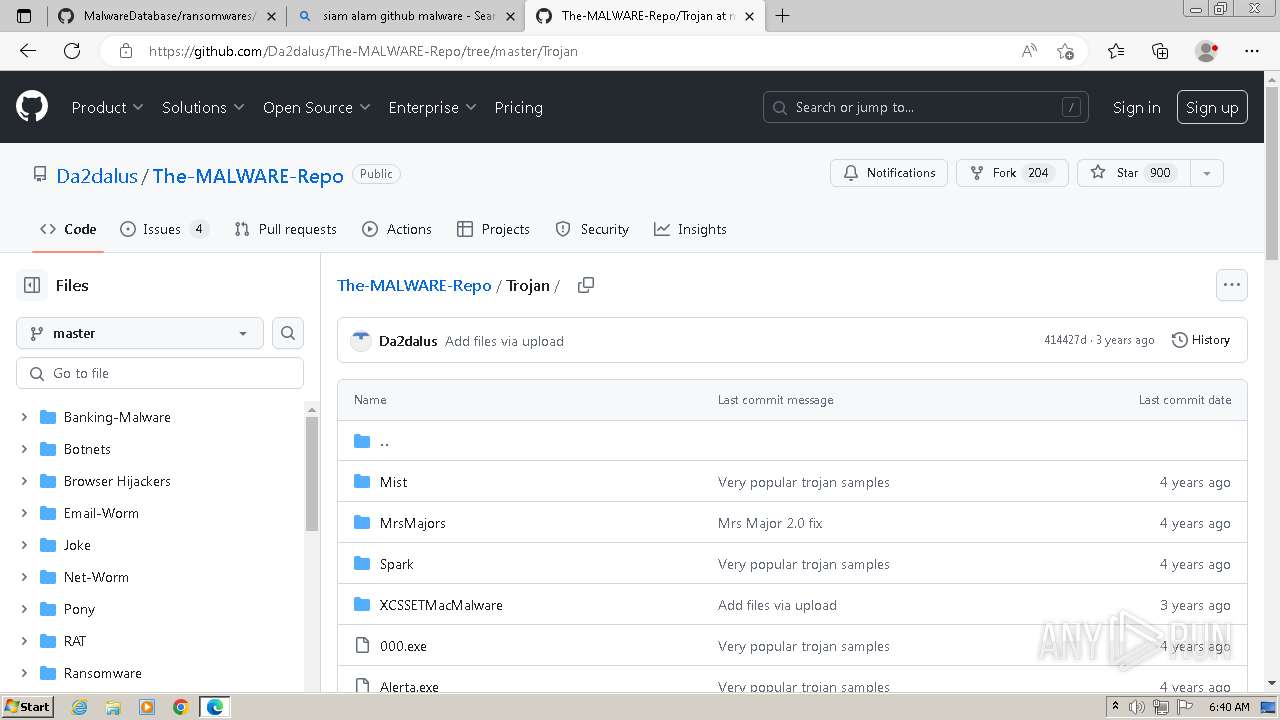Open Read aloud in address bar

pos(1029,51)
